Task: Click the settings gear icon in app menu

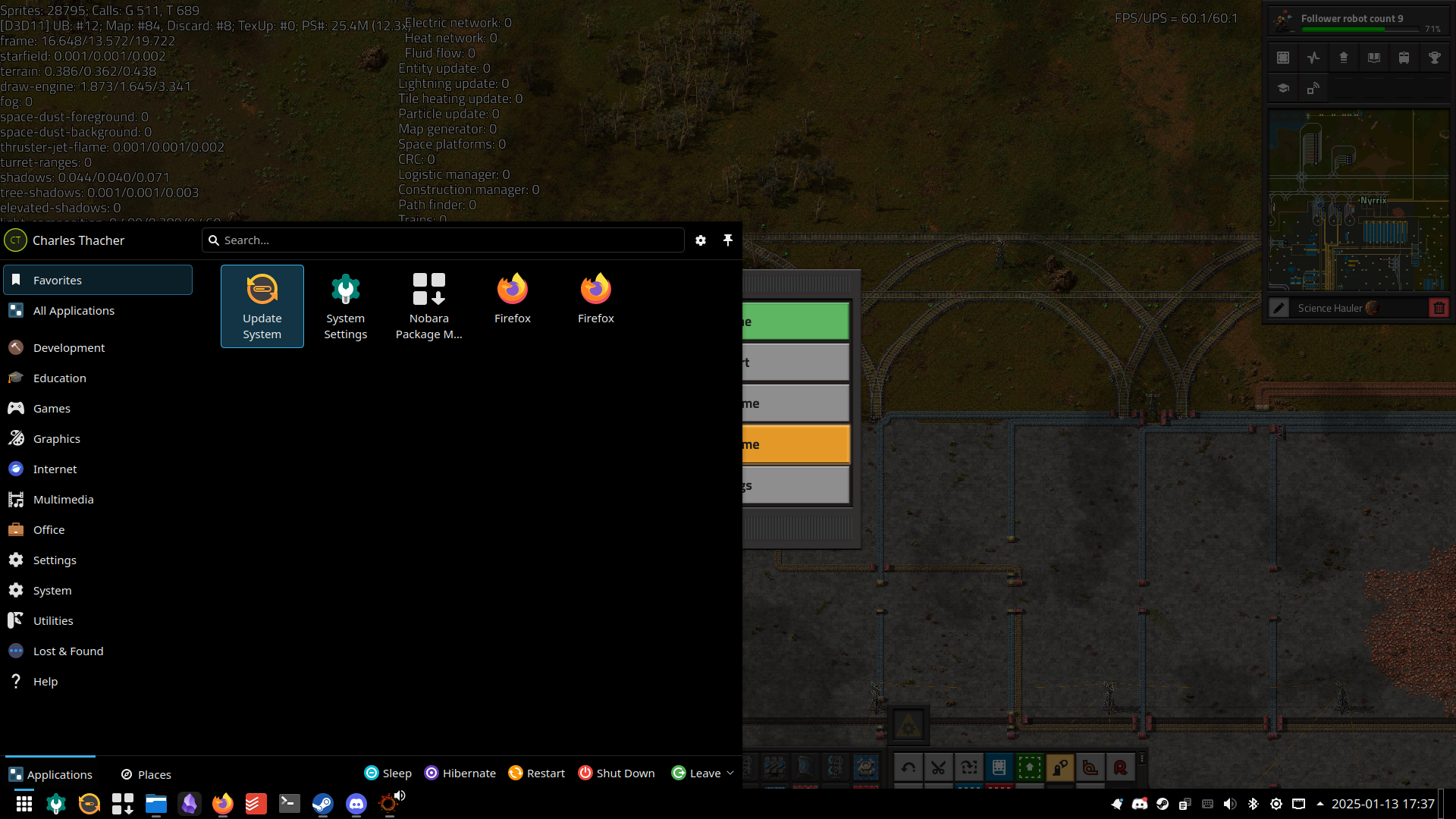Action: (700, 240)
